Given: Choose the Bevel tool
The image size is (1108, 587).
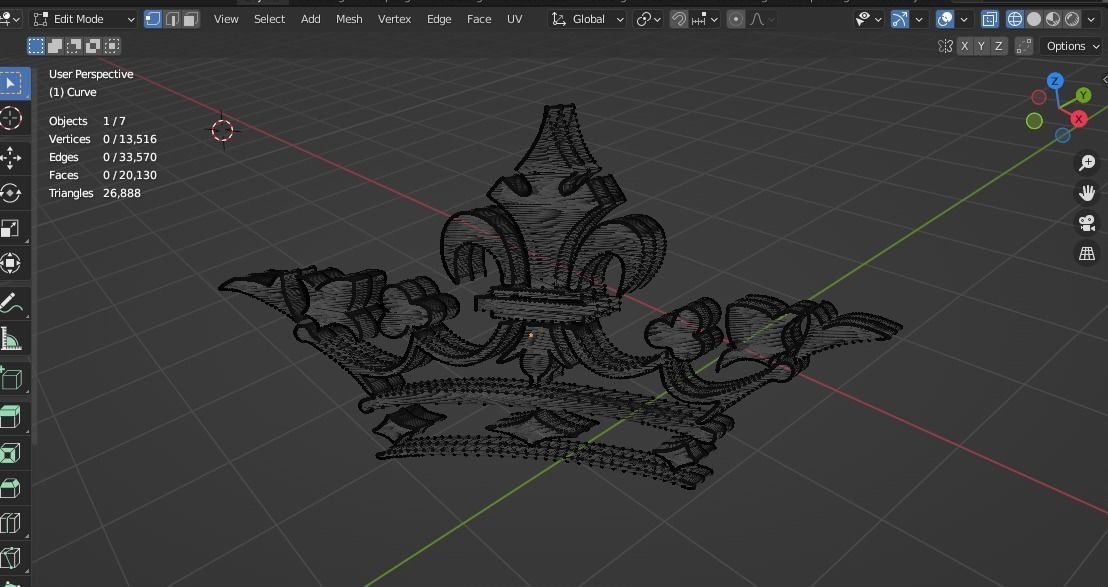Looking at the screenshot, I should pos(11,487).
